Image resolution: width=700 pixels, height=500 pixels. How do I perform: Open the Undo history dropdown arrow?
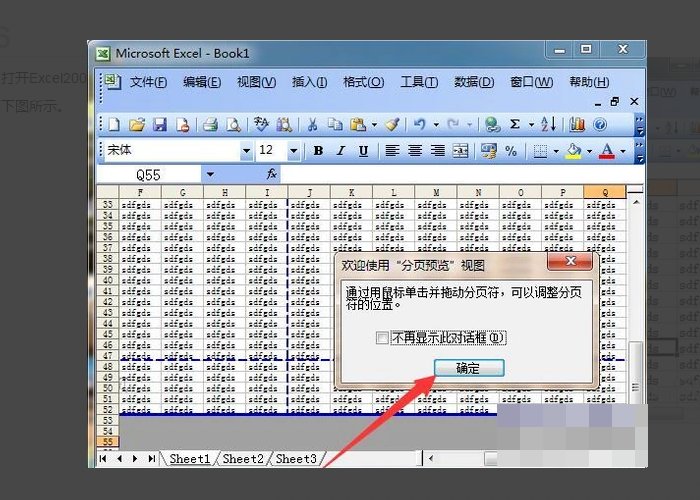tap(436, 125)
